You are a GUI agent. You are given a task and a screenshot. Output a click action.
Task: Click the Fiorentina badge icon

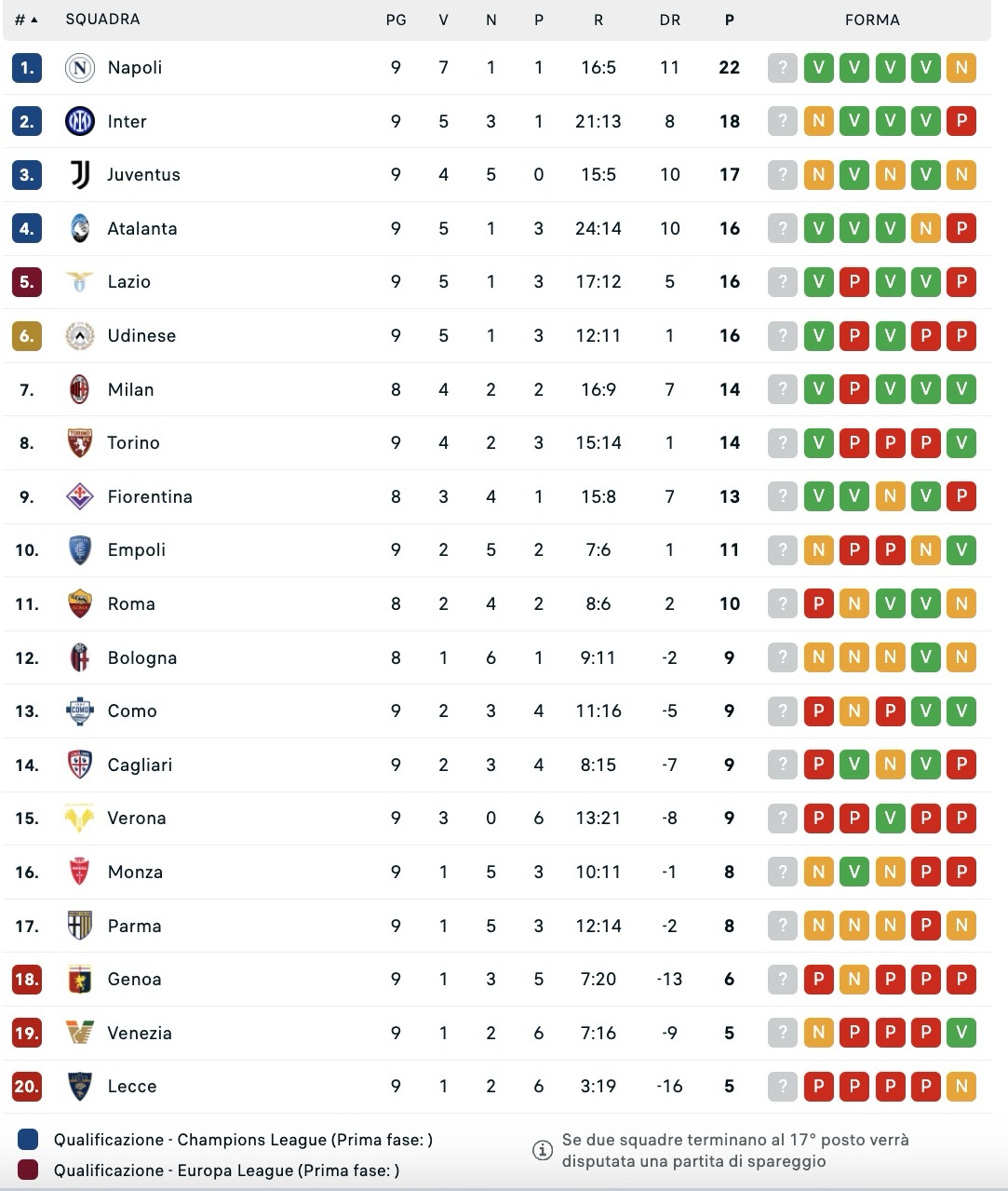[x=80, y=496]
